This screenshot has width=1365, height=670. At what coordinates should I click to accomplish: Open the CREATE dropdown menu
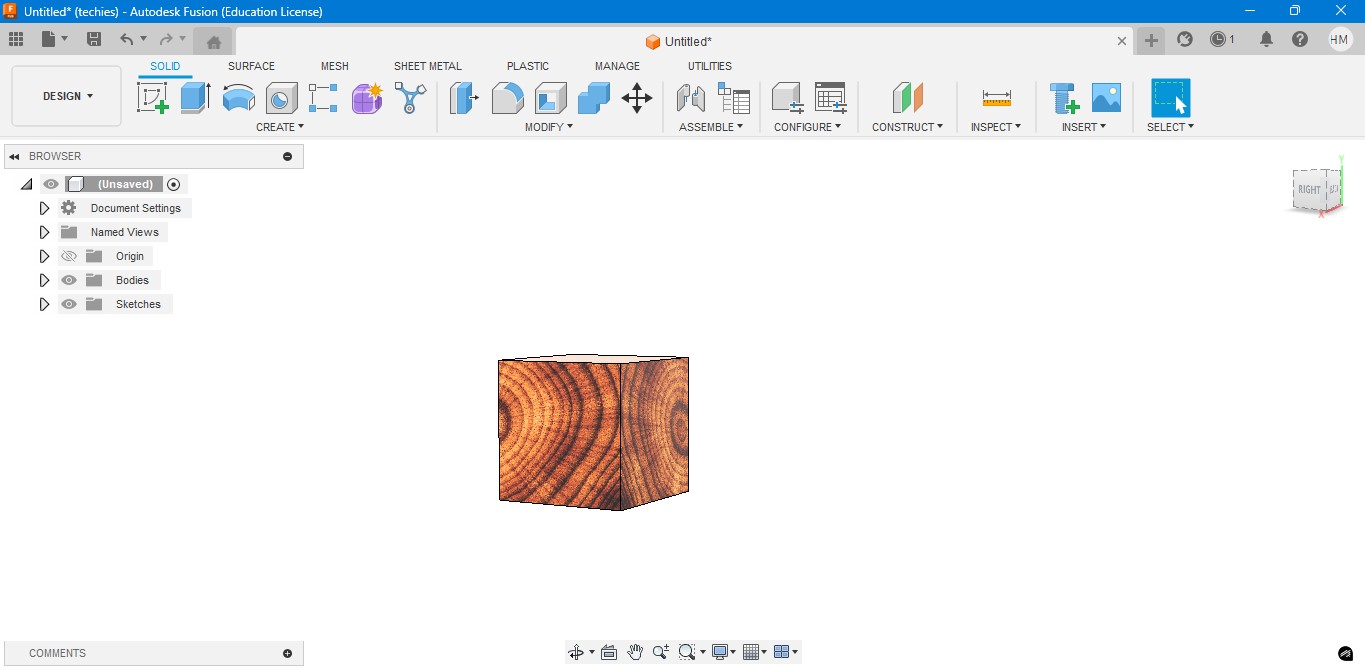tap(280, 127)
